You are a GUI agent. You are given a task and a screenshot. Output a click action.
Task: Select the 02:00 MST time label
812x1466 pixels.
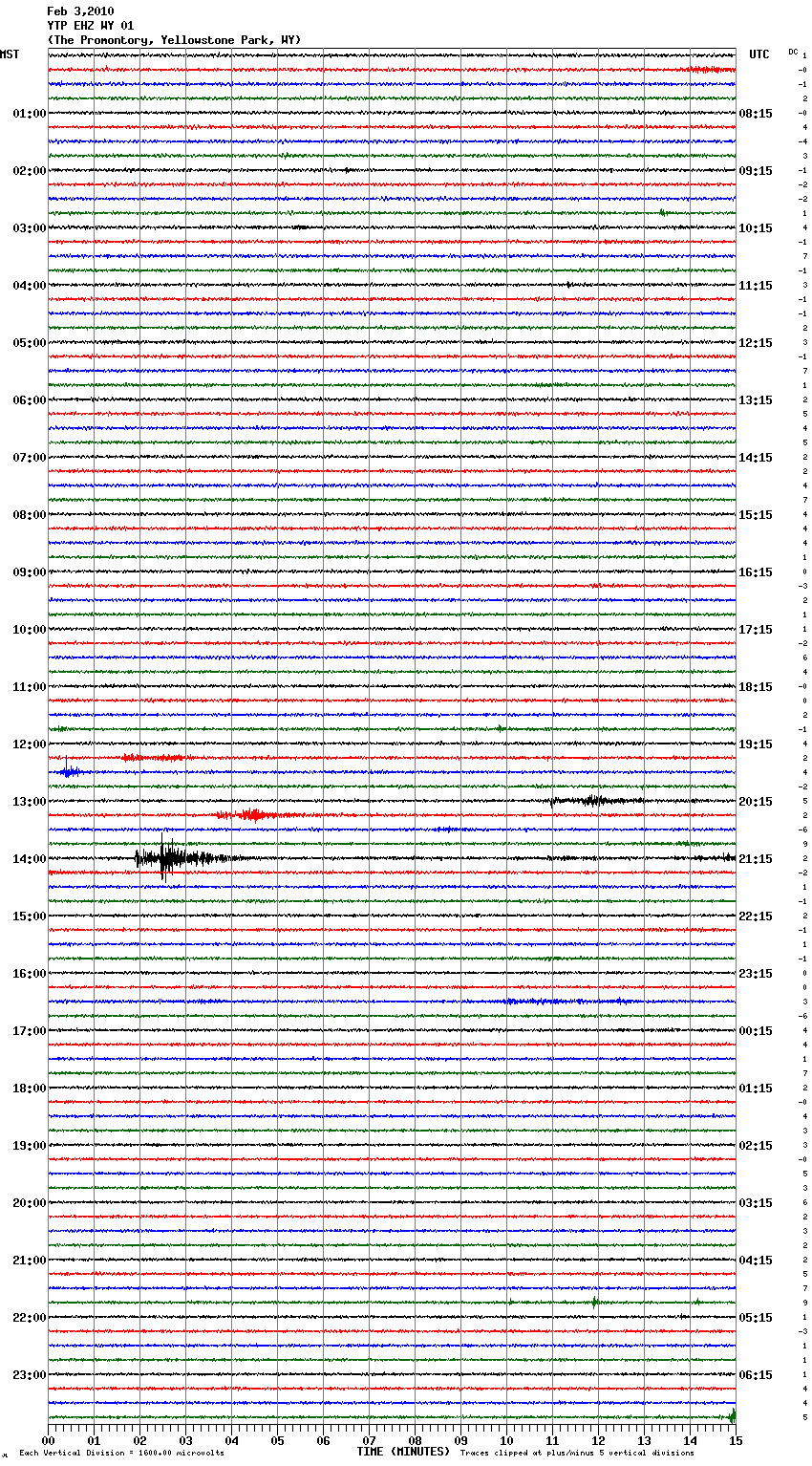click(29, 171)
